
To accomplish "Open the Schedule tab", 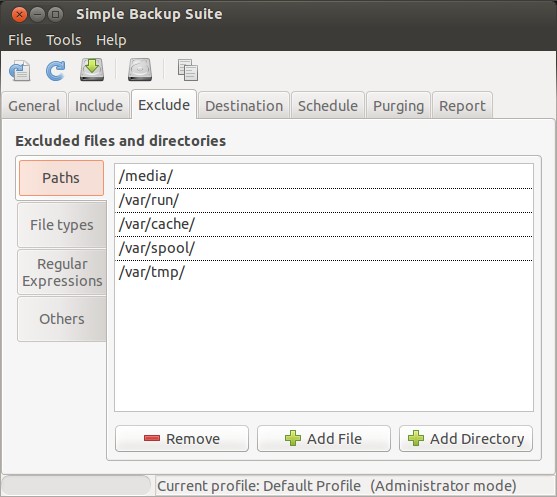I will coord(328,106).
